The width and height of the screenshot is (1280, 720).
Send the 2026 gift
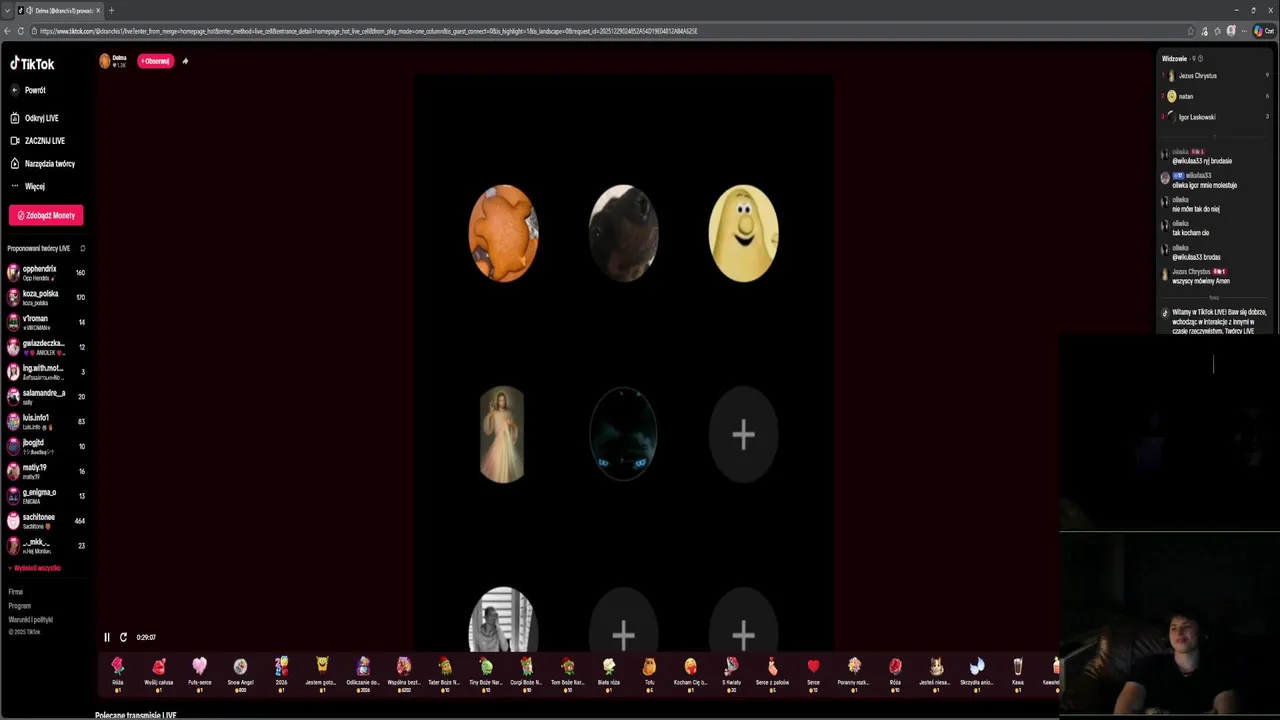[281, 673]
